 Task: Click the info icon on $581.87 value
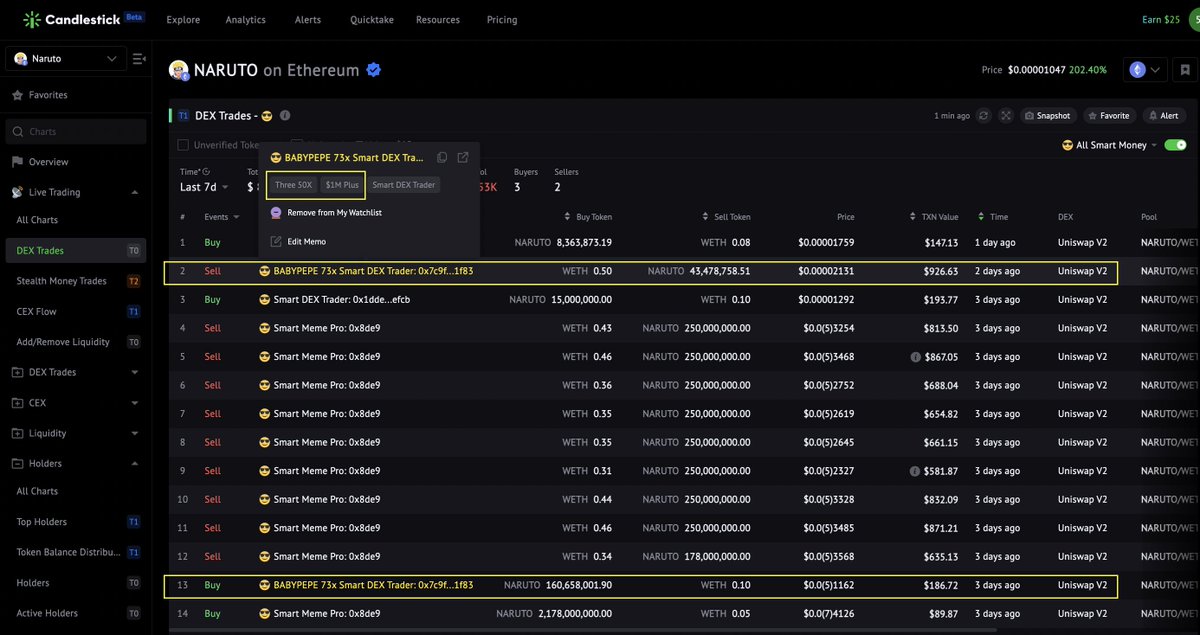coord(915,471)
